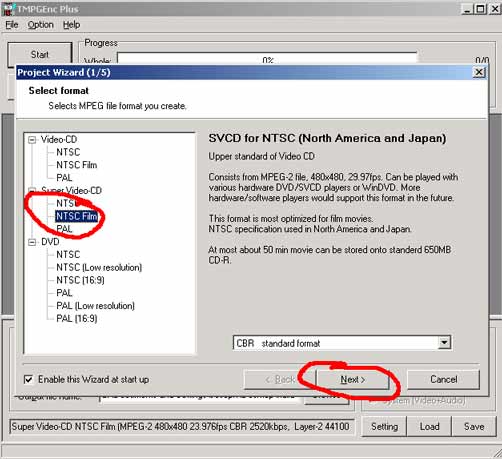Image resolution: width=502 pixels, height=459 pixels.
Task: Select NTSC Film under Video-CD
Action: [77, 165]
